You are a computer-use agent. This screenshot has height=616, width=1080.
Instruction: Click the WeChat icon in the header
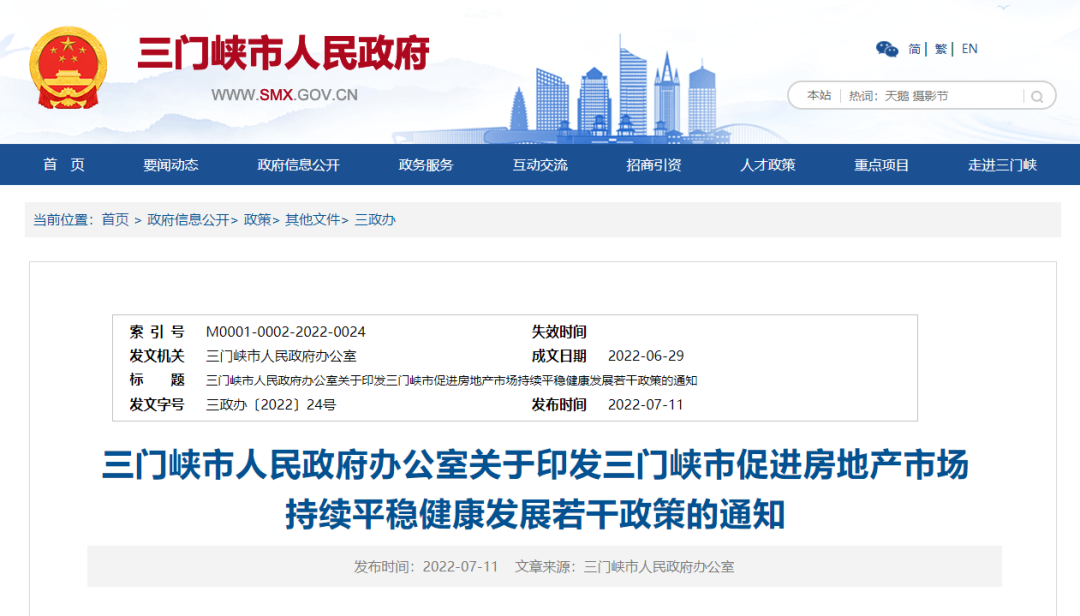(886, 49)
